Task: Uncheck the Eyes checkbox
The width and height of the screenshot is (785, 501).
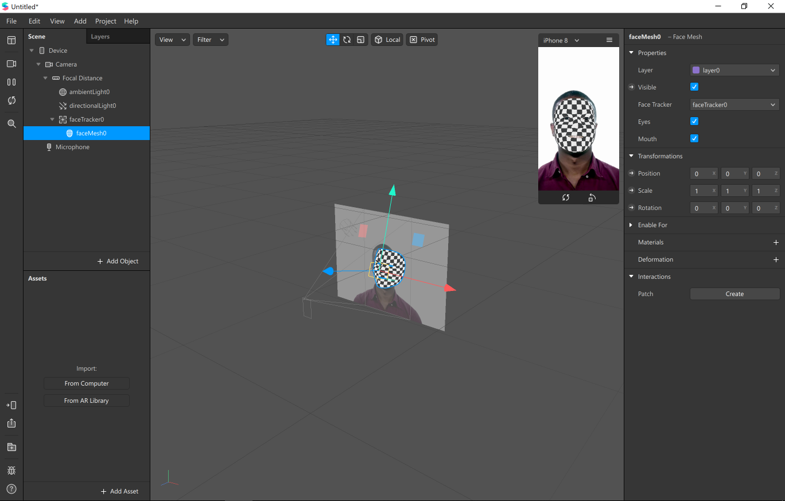Action: (x=694, y=121)
